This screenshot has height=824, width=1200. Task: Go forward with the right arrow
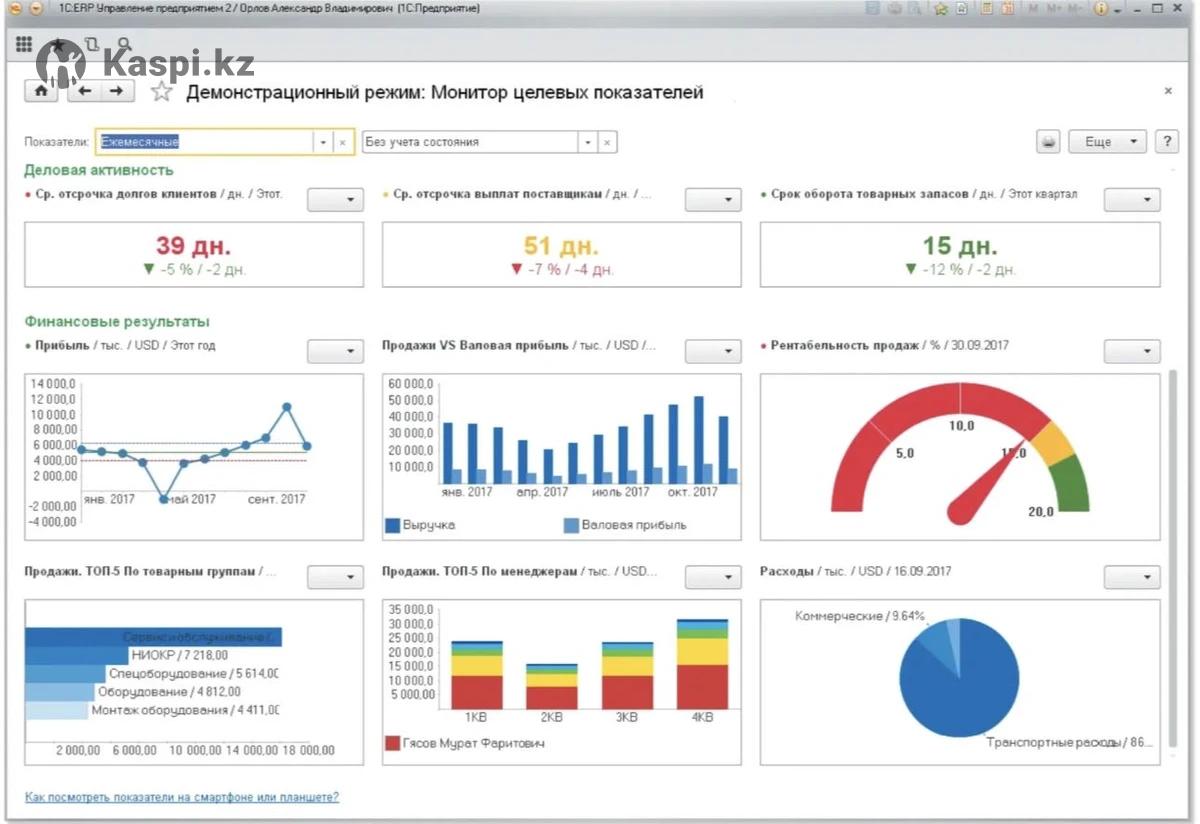117,91
